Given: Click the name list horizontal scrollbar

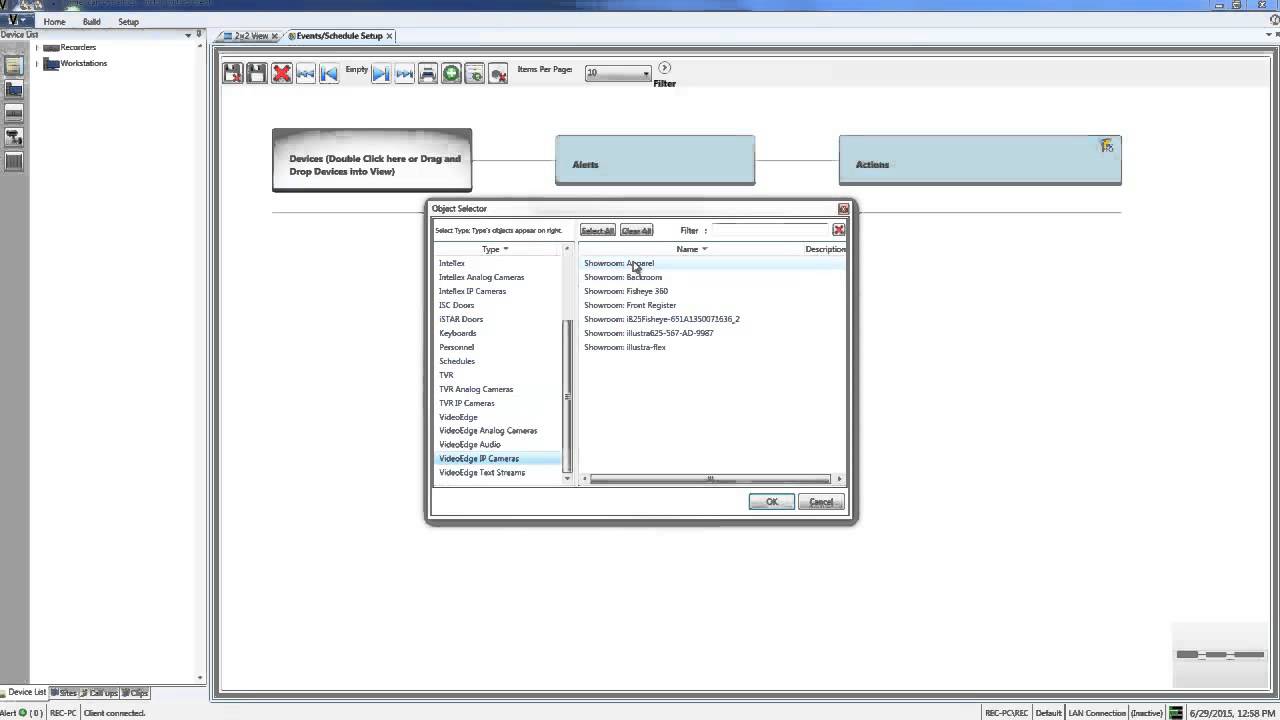Looking at the screenshot, I should [711, 479].
